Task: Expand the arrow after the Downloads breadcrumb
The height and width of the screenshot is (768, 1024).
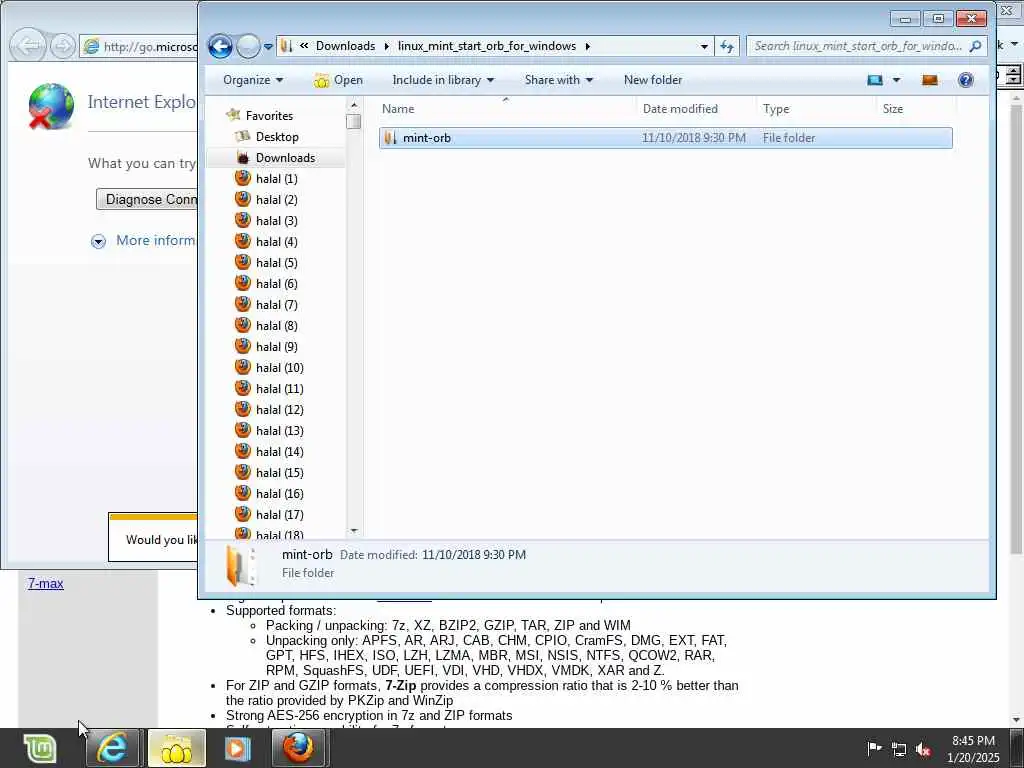Action: (387, 46)
